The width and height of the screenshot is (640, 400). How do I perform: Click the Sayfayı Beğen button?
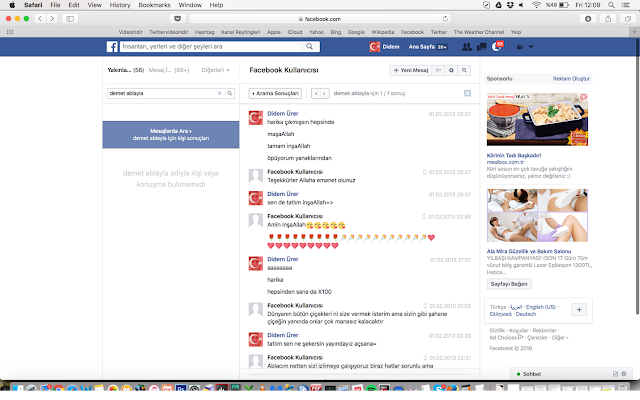point(509,284)
